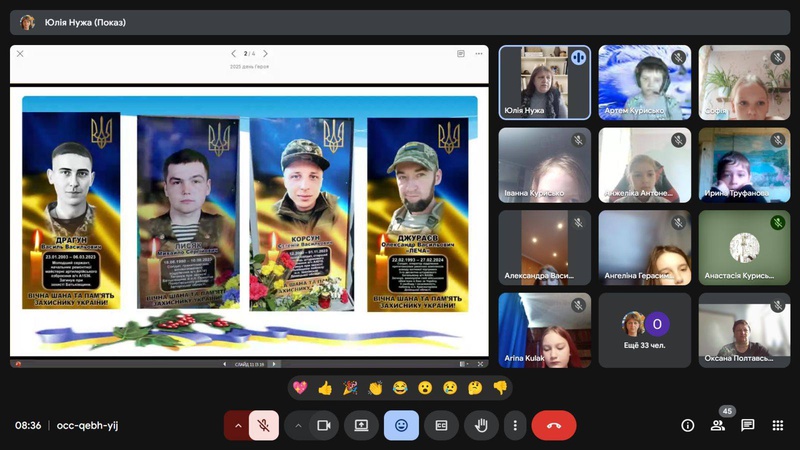Show the participants people list

pyautogui.click(x=718, y=425)
